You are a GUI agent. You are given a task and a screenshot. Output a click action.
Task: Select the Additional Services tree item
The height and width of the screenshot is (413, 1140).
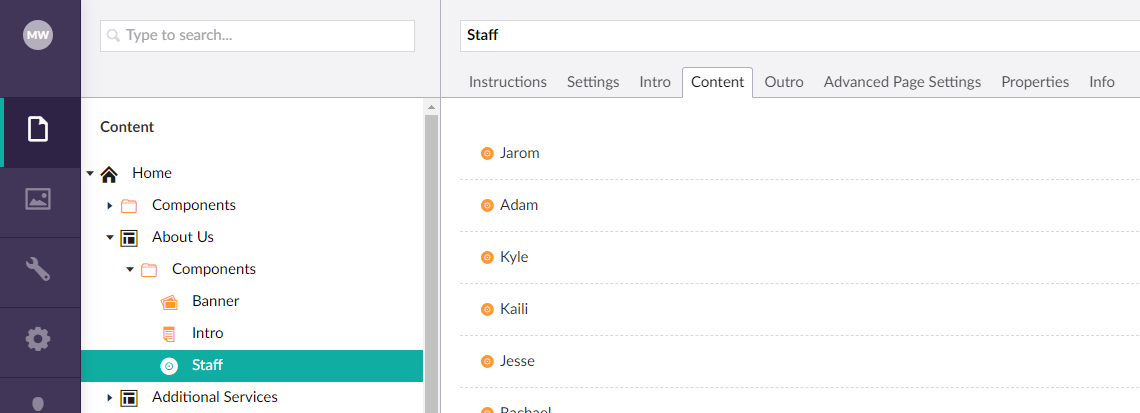214,397
